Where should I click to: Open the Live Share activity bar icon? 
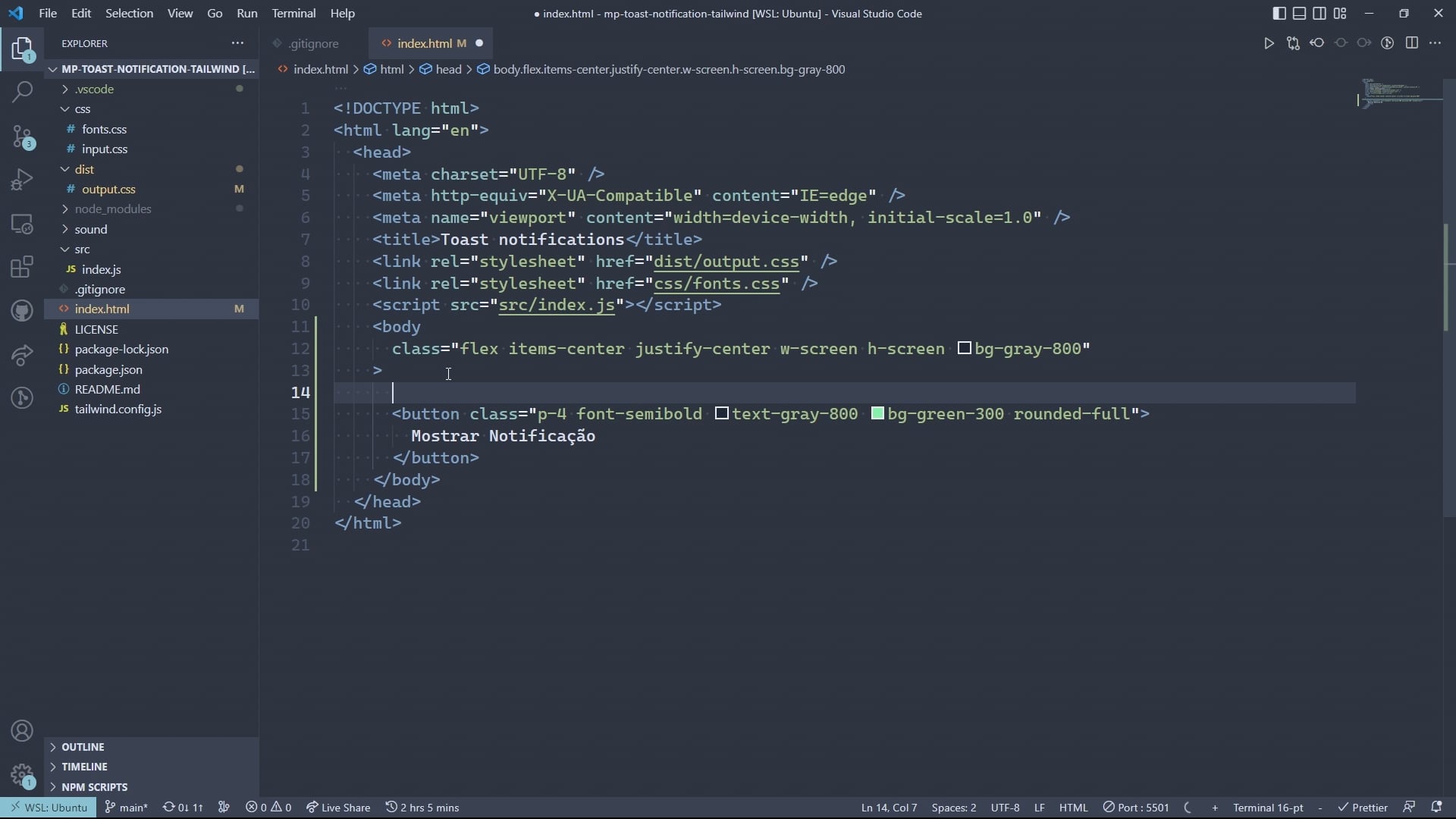point(22,354)
